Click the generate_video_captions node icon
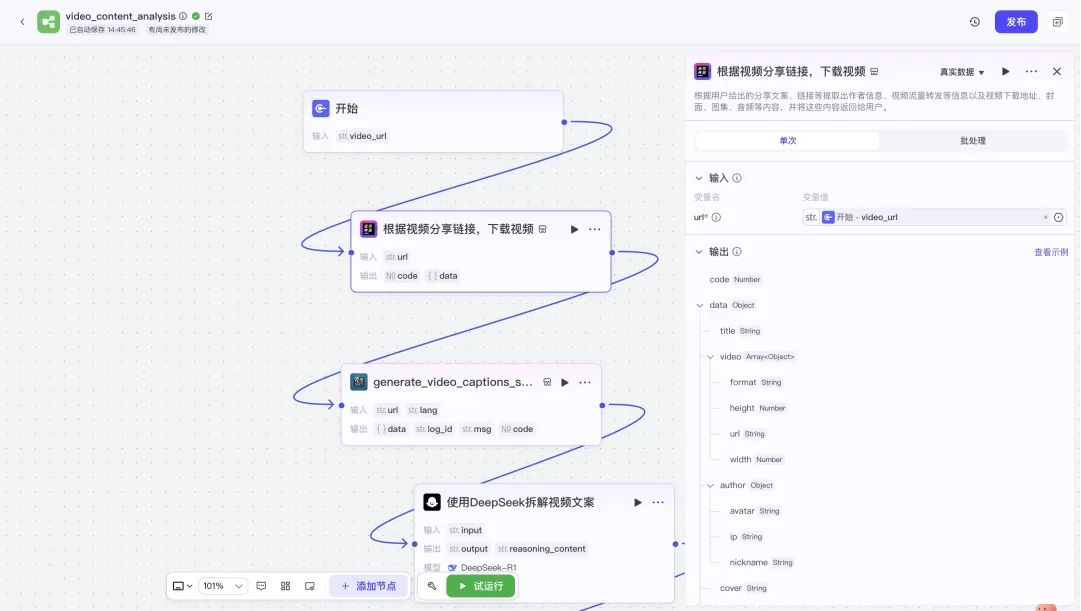 [x=358, y=382]
